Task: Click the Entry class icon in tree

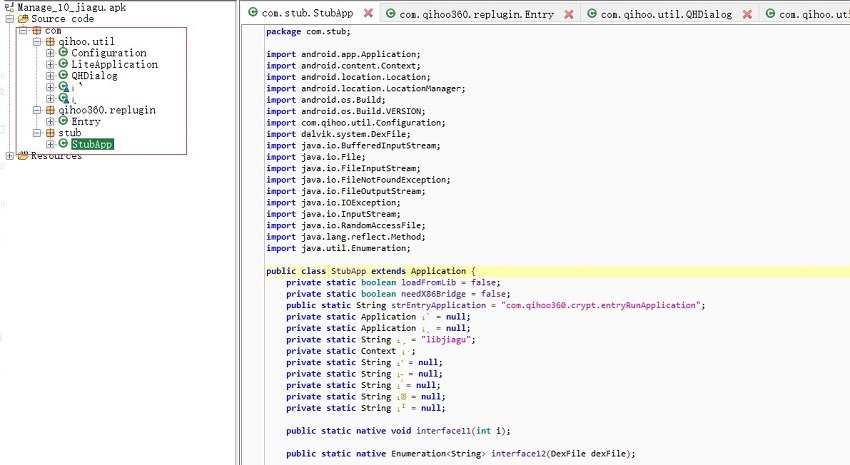Action: 63,121
